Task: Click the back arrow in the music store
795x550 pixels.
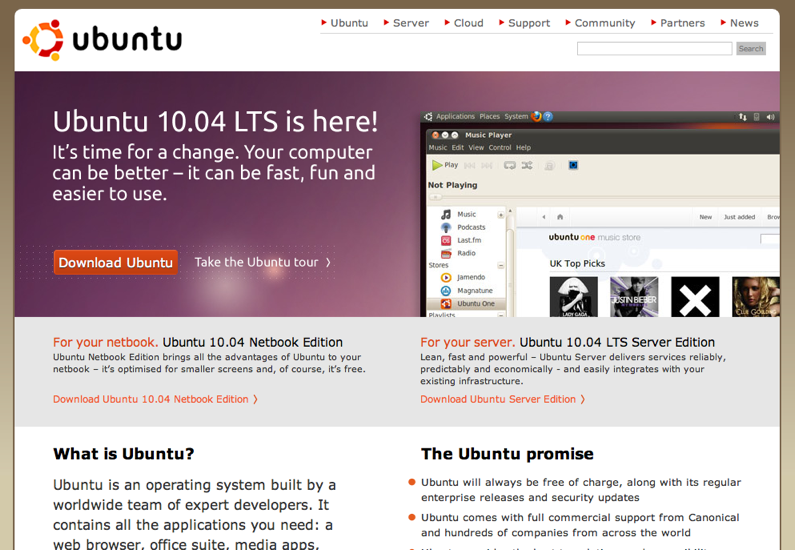Action: [544, 217]
